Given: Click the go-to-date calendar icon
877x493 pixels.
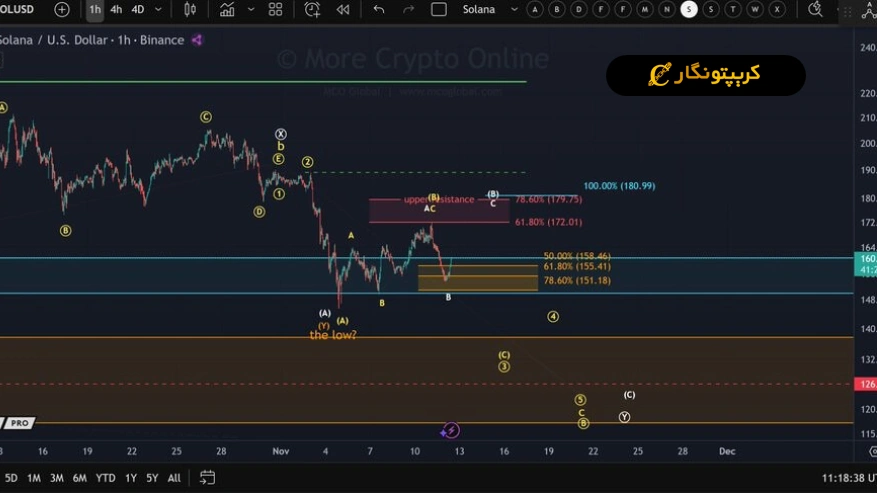Looking at the screenshot, I should (207, 478).
